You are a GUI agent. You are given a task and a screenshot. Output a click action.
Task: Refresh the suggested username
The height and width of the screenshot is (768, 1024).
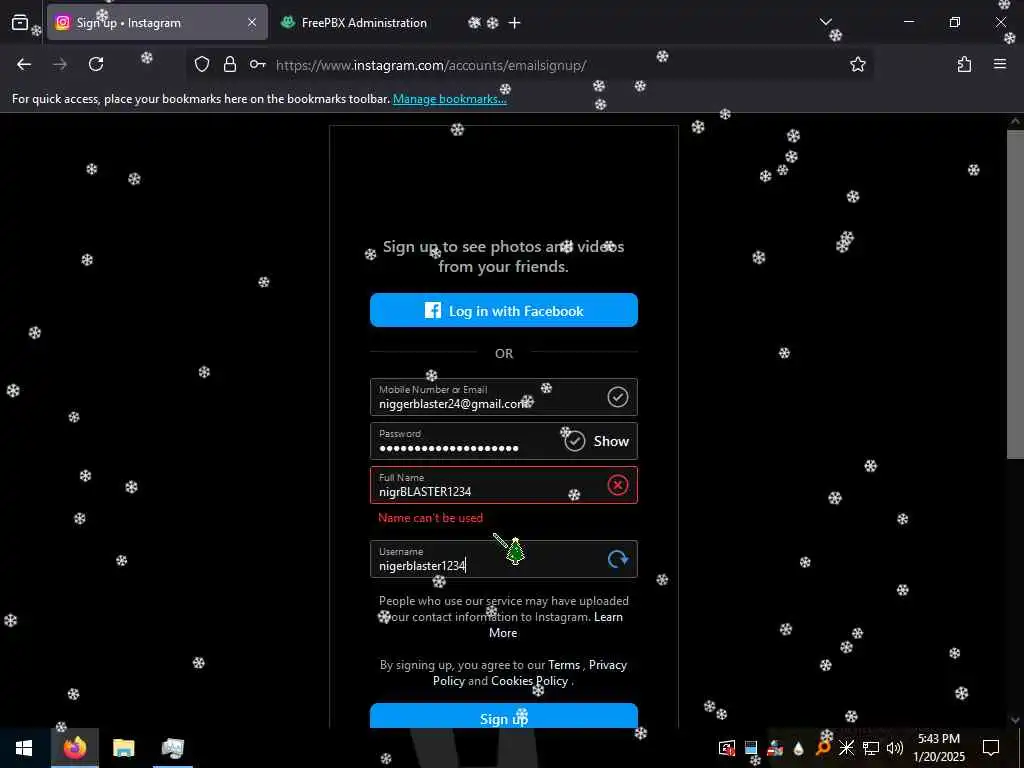[618, 559]
